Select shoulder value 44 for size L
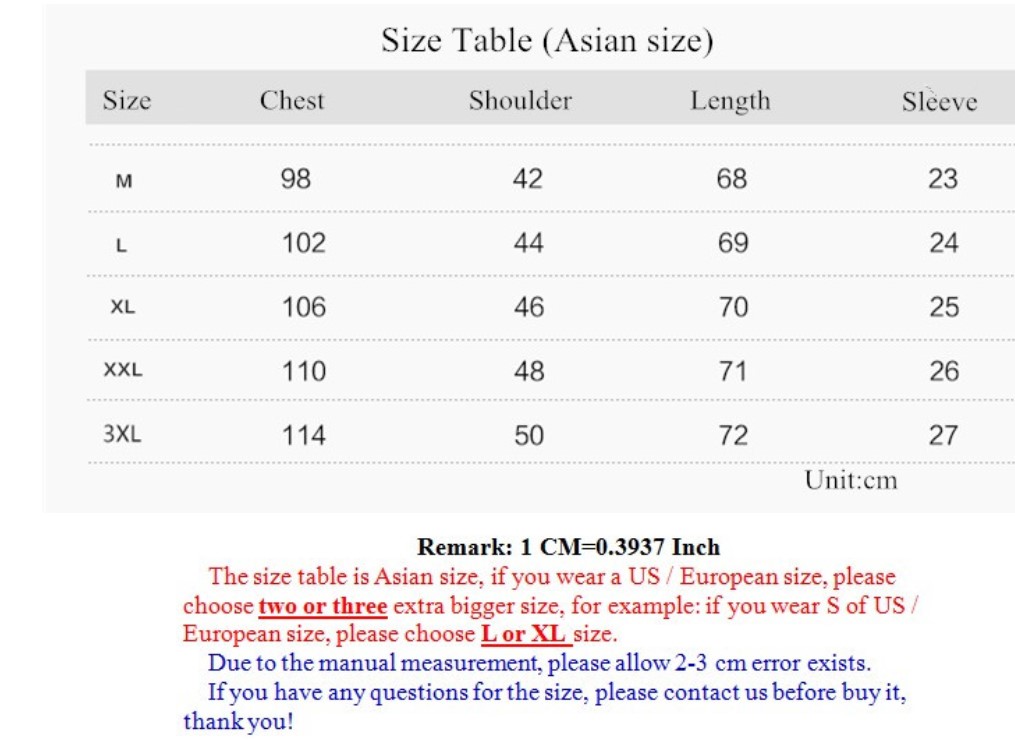 (528, 243)
